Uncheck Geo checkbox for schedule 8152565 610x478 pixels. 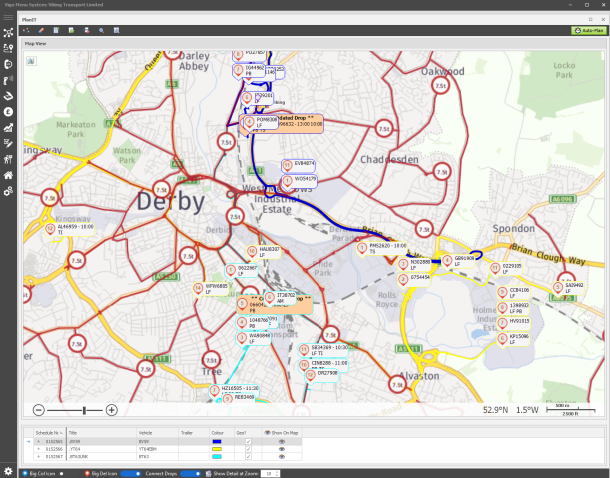coord(248,440)
